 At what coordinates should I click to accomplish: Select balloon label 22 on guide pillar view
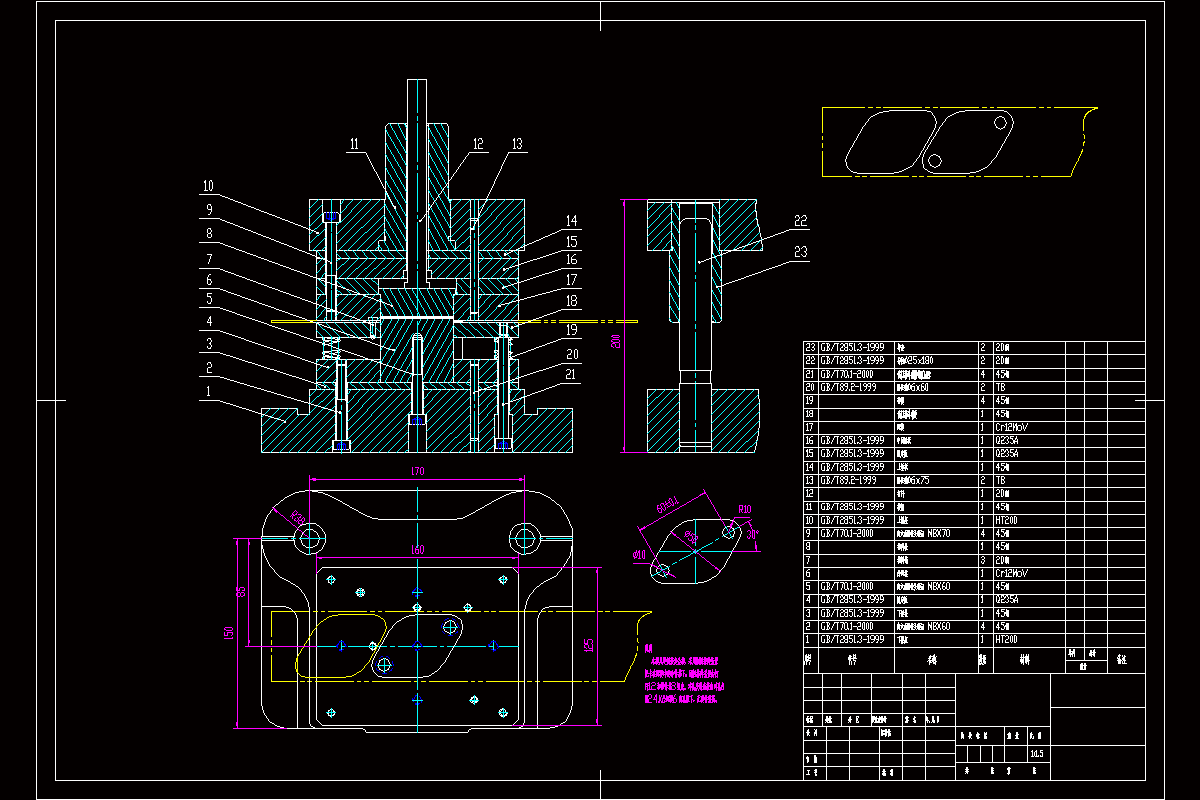coord(800,221)
